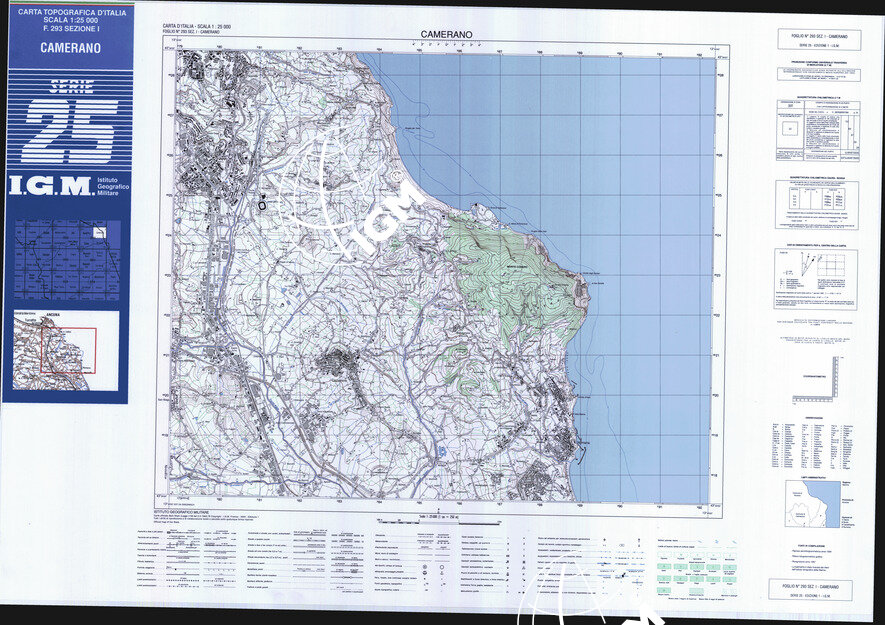The width and height of the screenshot is (885, 625).
Task: Click the Ancona regional locator map with red rectangle
Action: [x=66, y=351]
